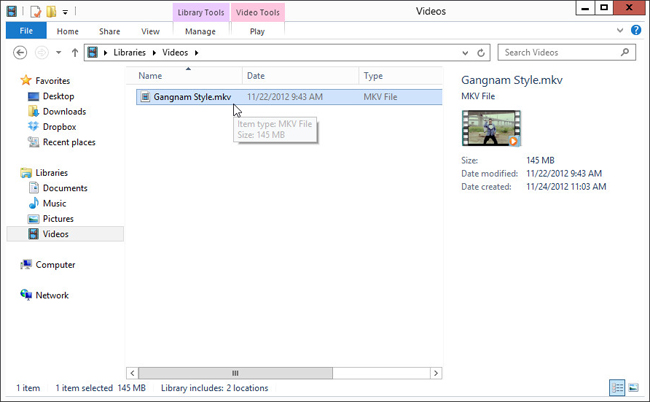Switch to the View ribbon tab

tap(150, 31)
